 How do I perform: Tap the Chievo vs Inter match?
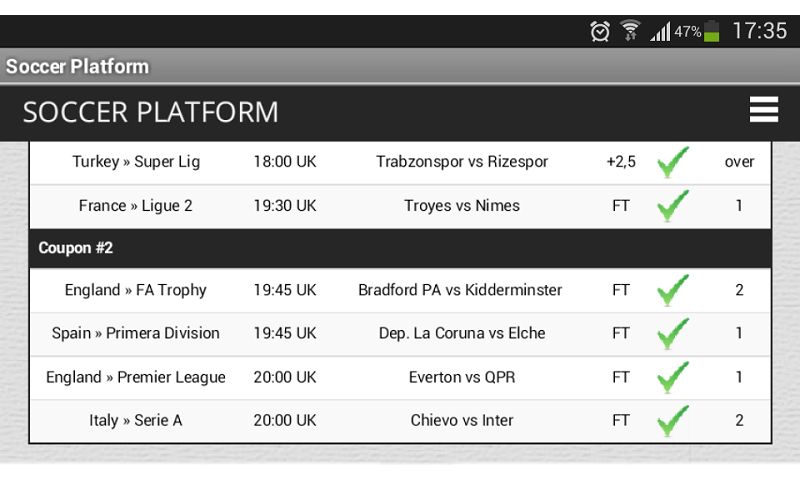point(462,420)
